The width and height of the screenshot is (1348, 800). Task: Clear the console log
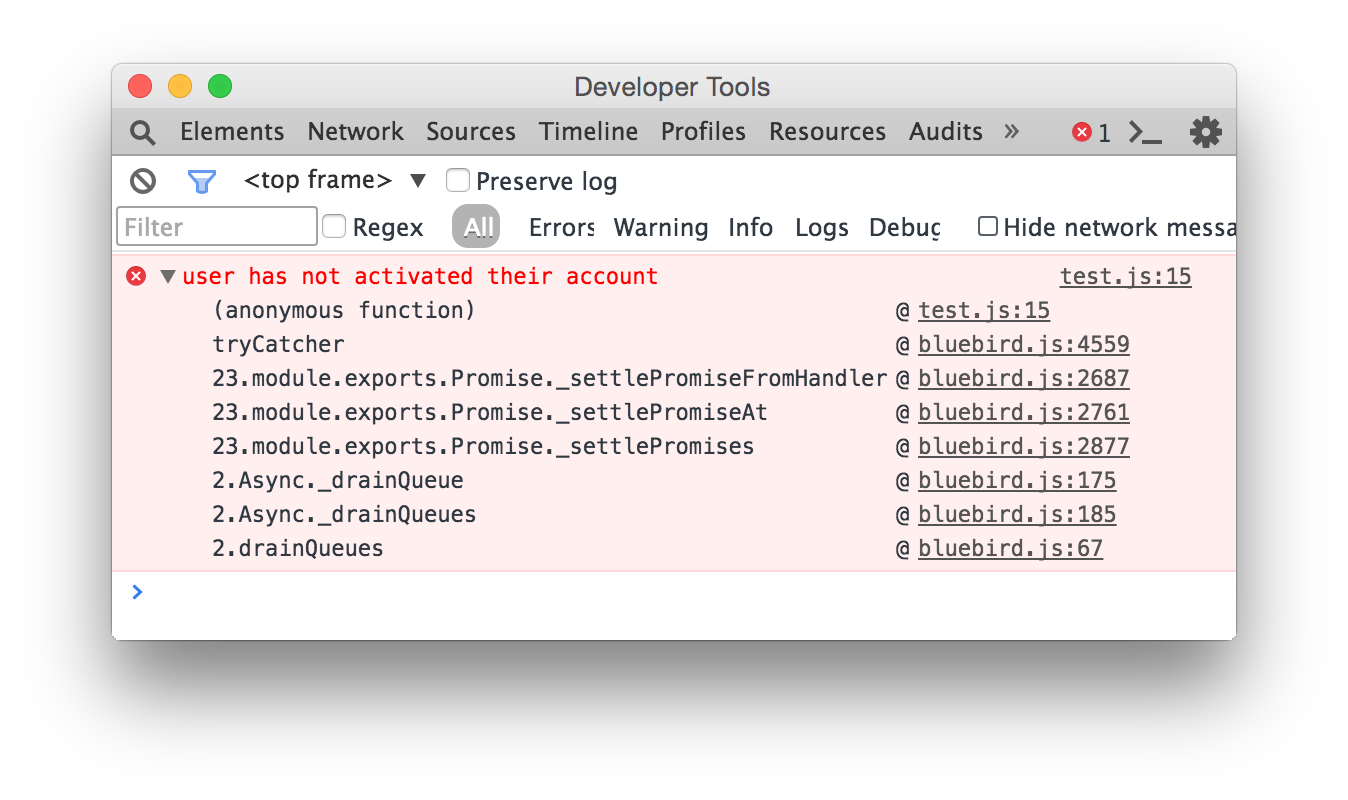click(x=143, y=181)
